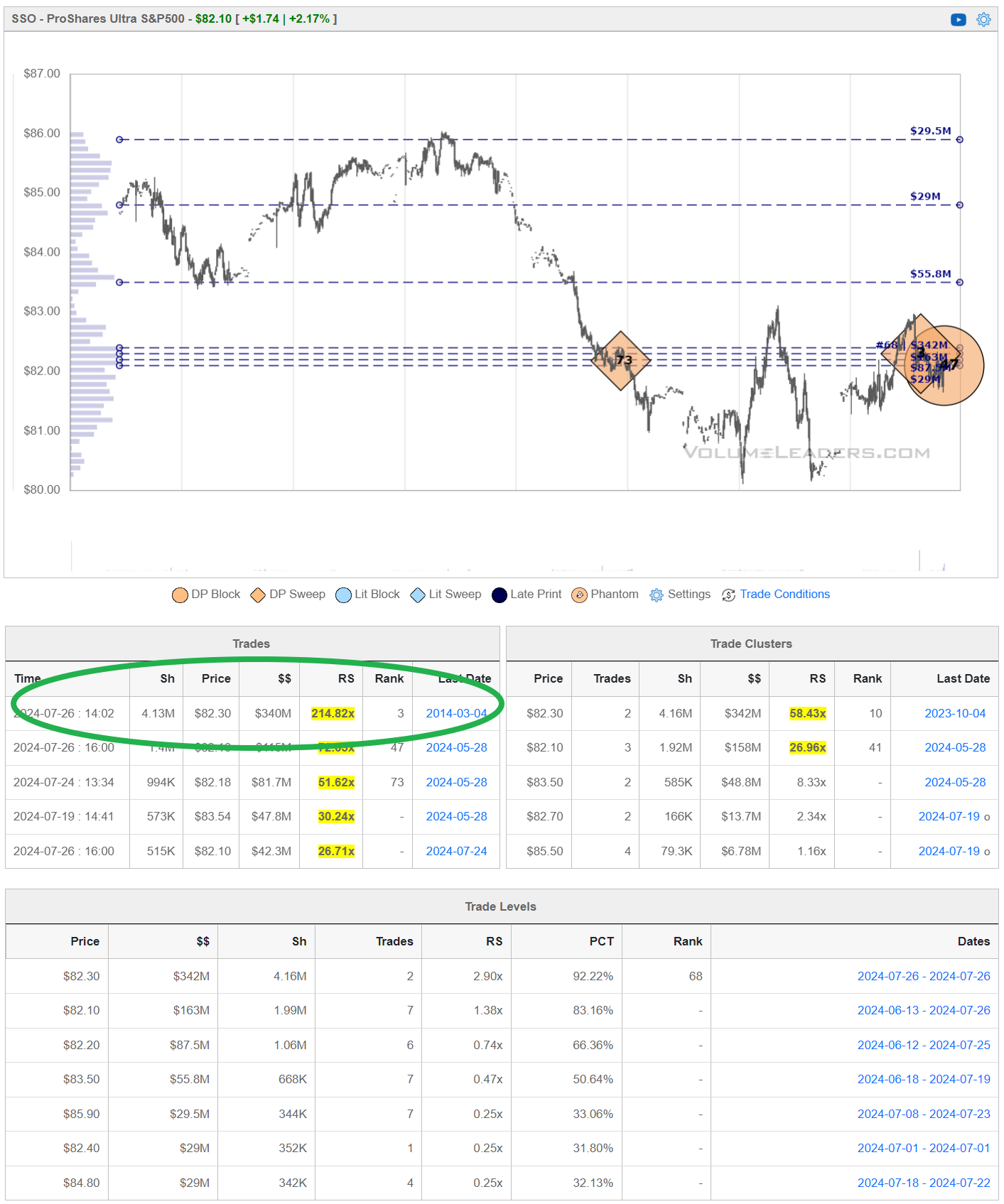
Task: Open dates 2024-07-01 - 2024-07-01 level link
Action: 924,1148
